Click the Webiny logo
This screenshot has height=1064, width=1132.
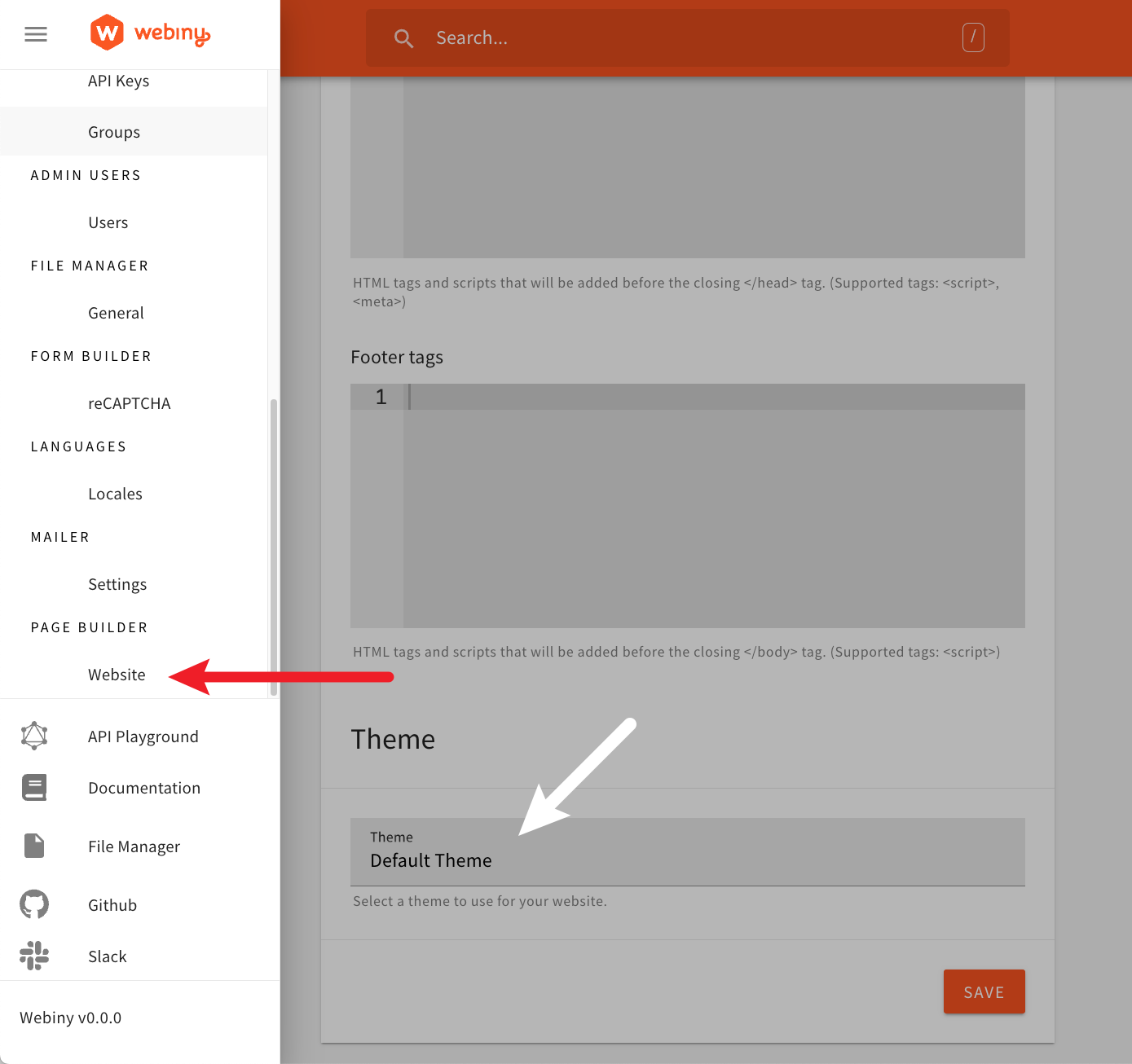point(150,33)
